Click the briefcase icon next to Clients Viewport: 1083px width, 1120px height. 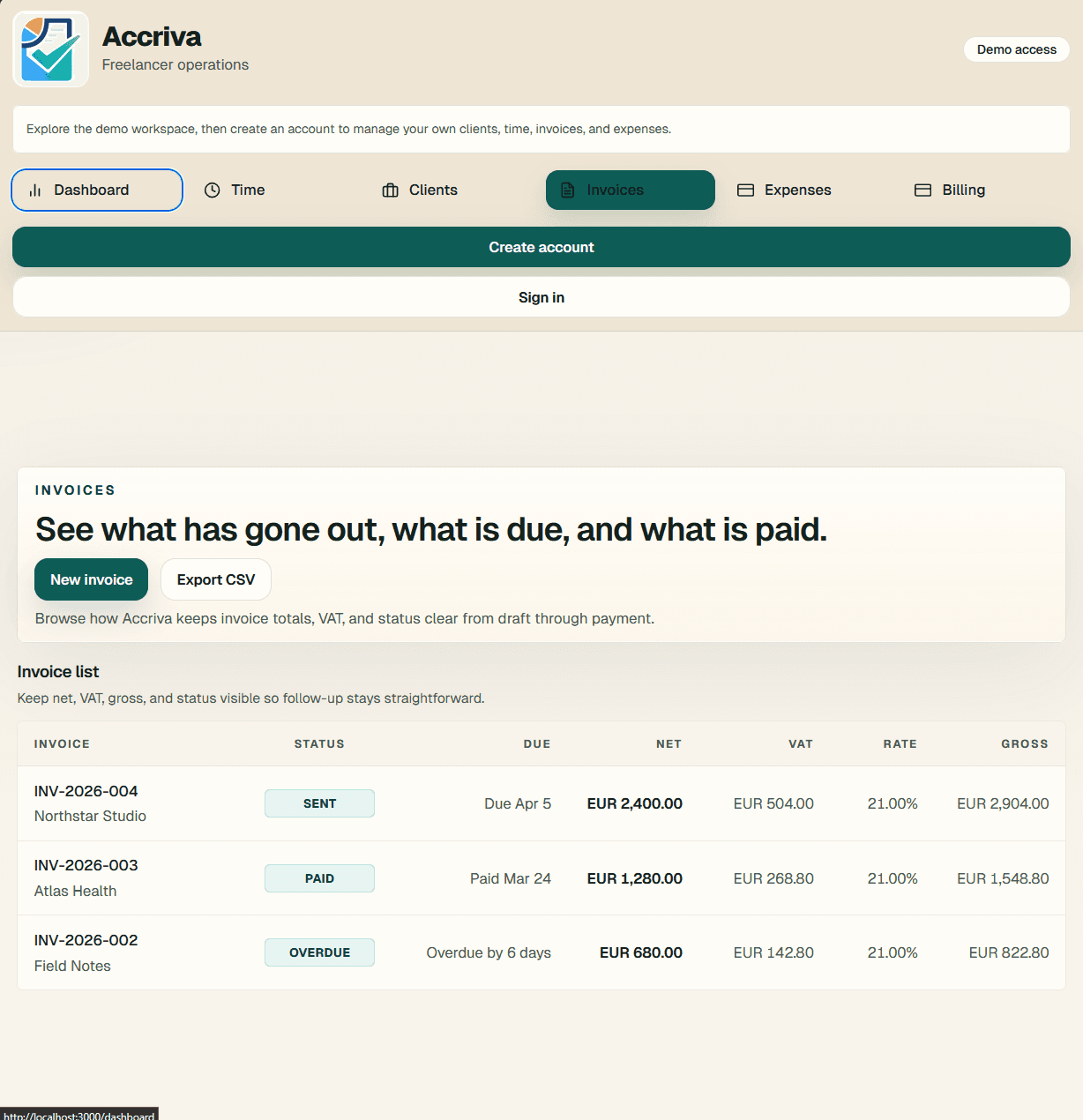[x=390, y=190]
